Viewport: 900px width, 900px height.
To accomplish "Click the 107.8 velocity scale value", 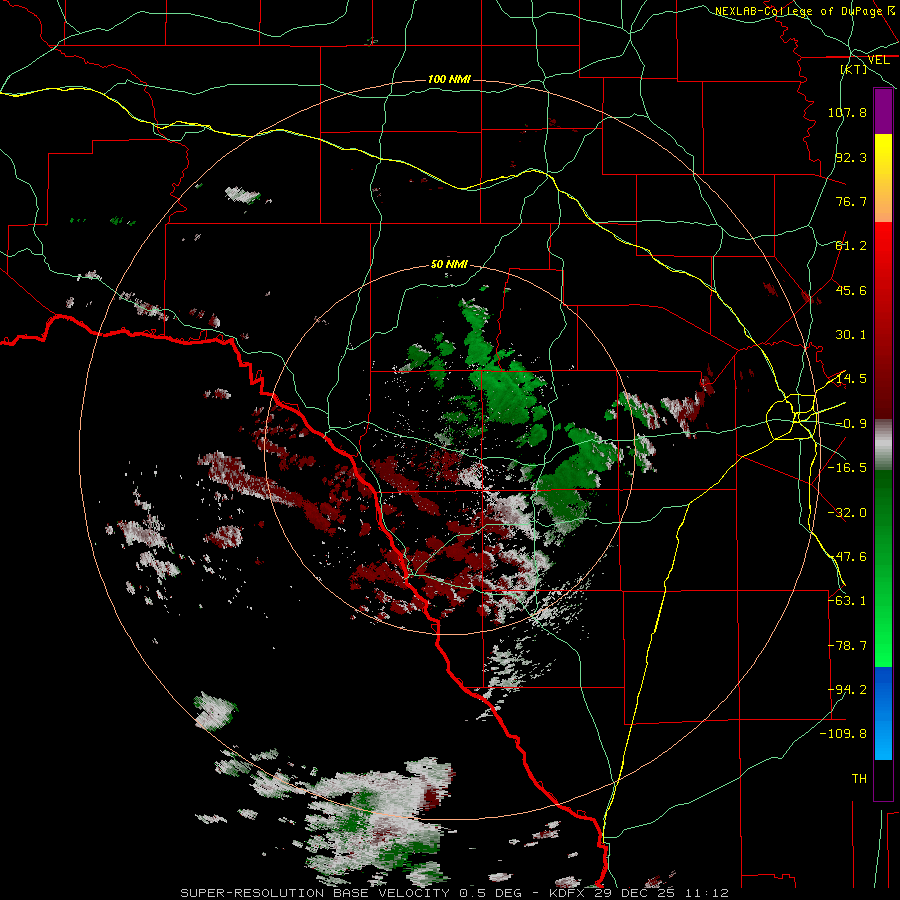I will tap(847, 112).
